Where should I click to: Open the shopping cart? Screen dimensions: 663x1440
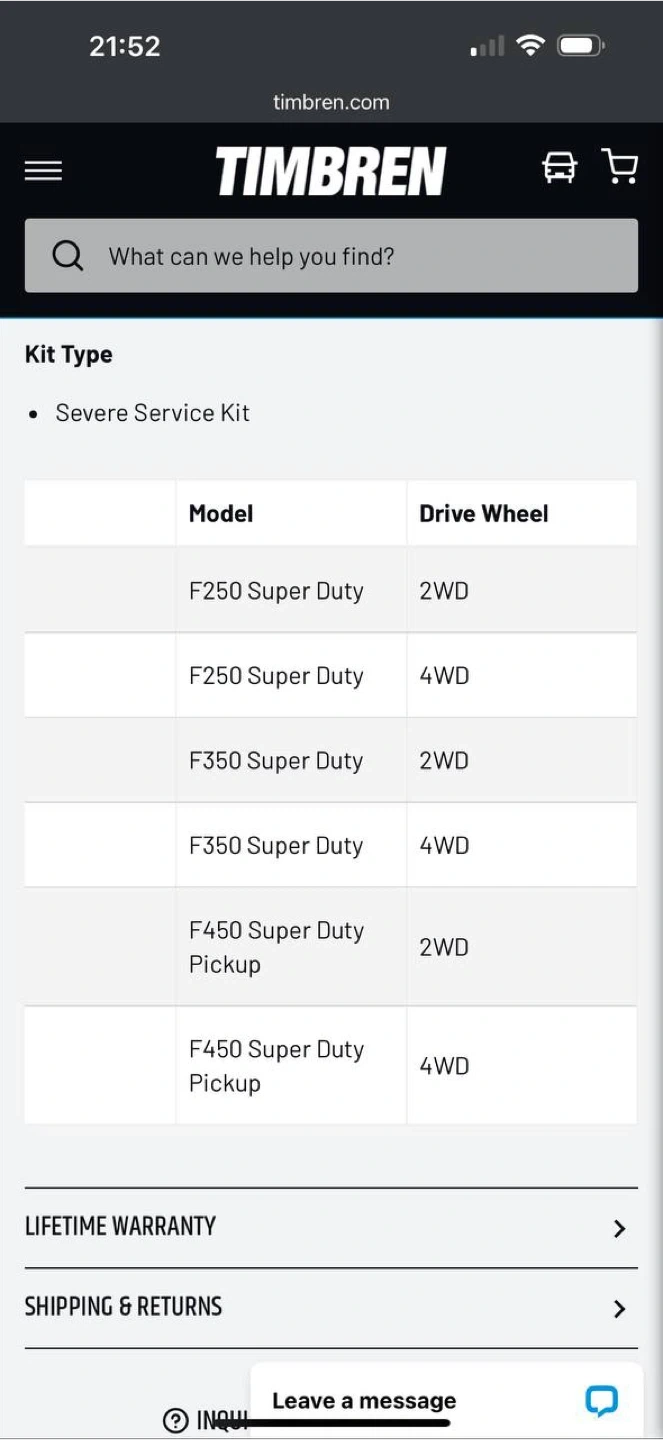(x=620, y=166)
